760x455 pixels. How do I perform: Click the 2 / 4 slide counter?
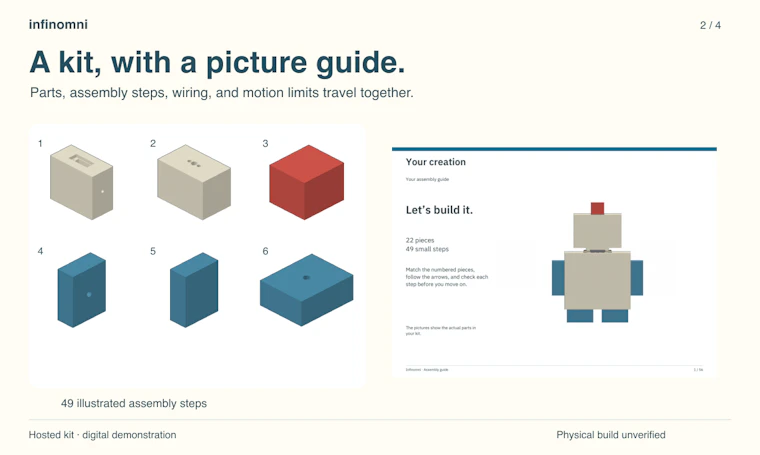point(710,25)
